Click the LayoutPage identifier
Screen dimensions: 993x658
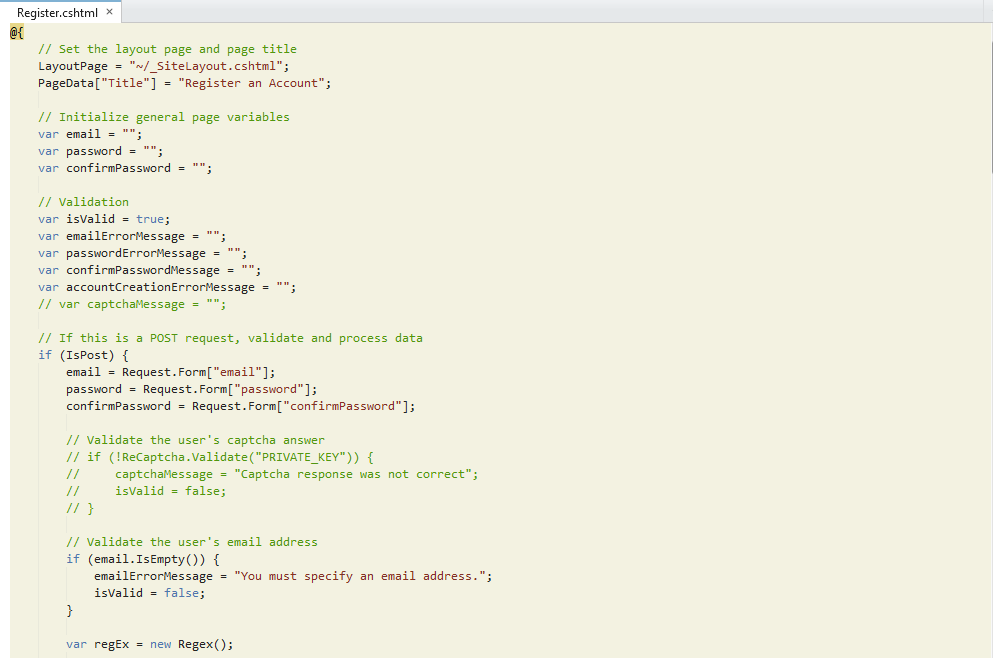[73, 66]
